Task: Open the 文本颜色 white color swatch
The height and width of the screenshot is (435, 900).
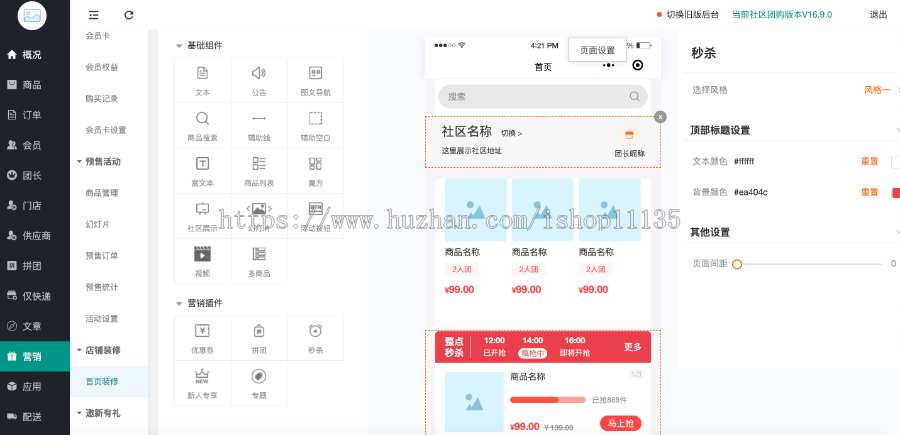Action: [895, 162]
